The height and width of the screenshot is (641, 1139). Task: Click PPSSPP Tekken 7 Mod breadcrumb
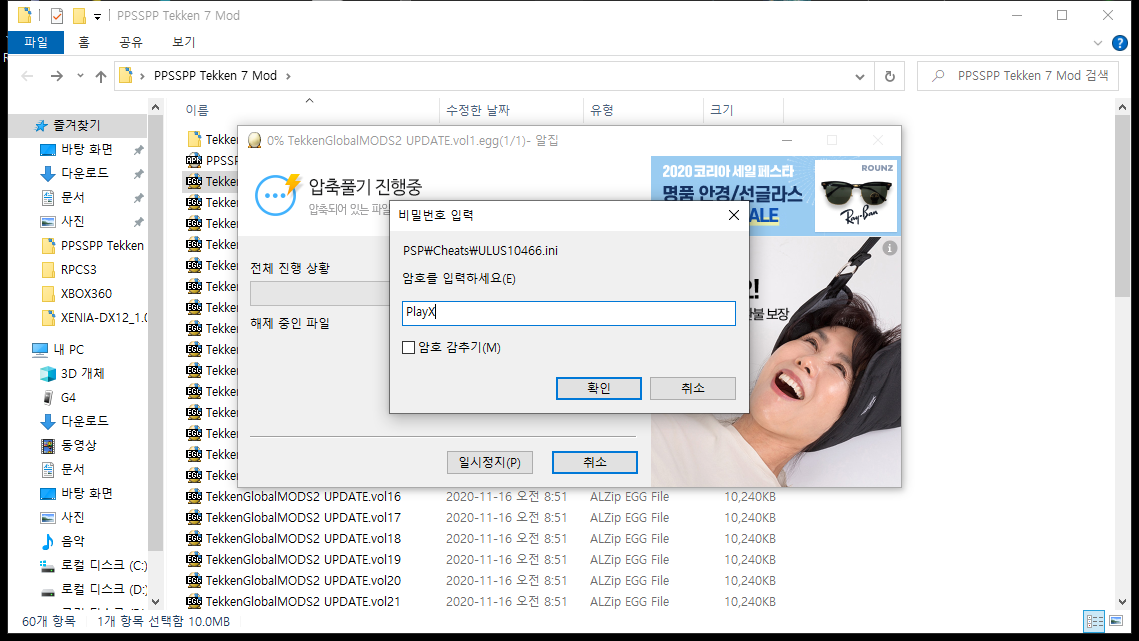(x=215, y=76)
